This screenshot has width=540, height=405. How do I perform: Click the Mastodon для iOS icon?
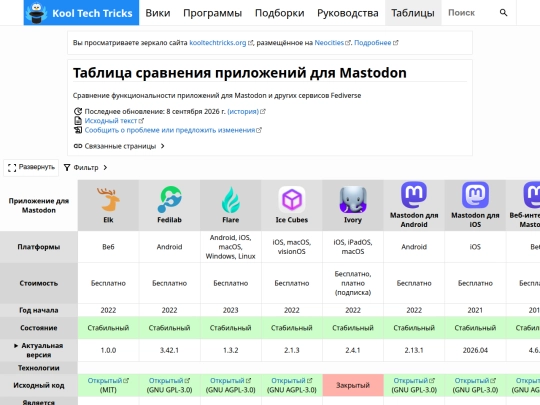point(475,195)
